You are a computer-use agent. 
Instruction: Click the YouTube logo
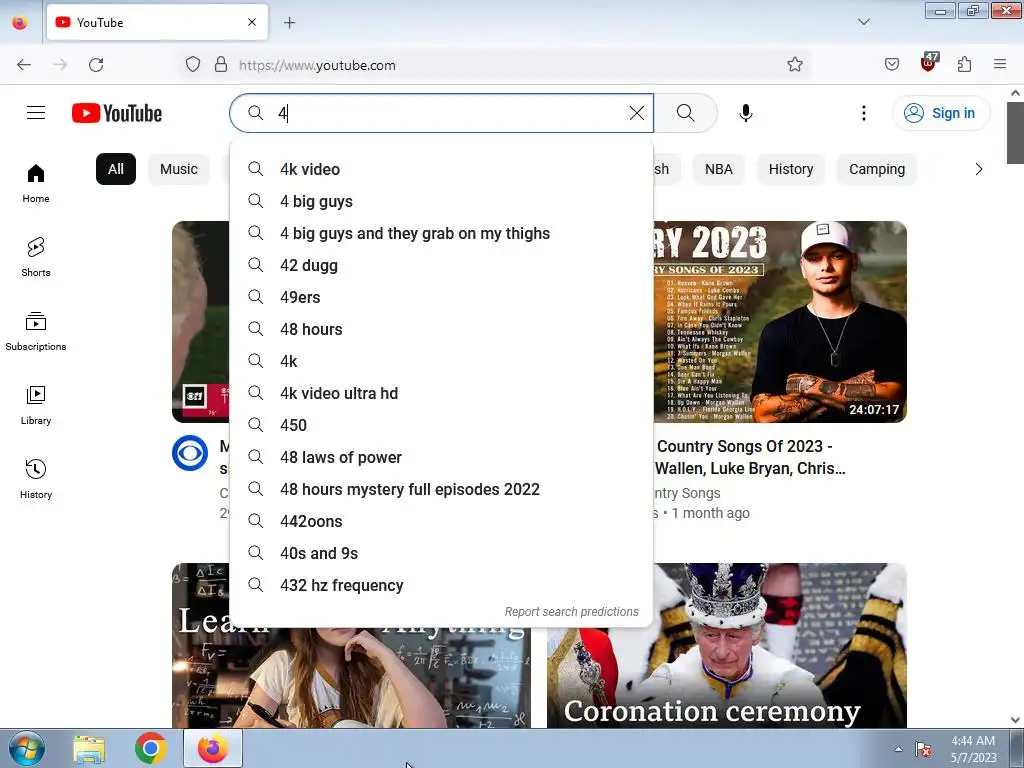tap(117, 113)
